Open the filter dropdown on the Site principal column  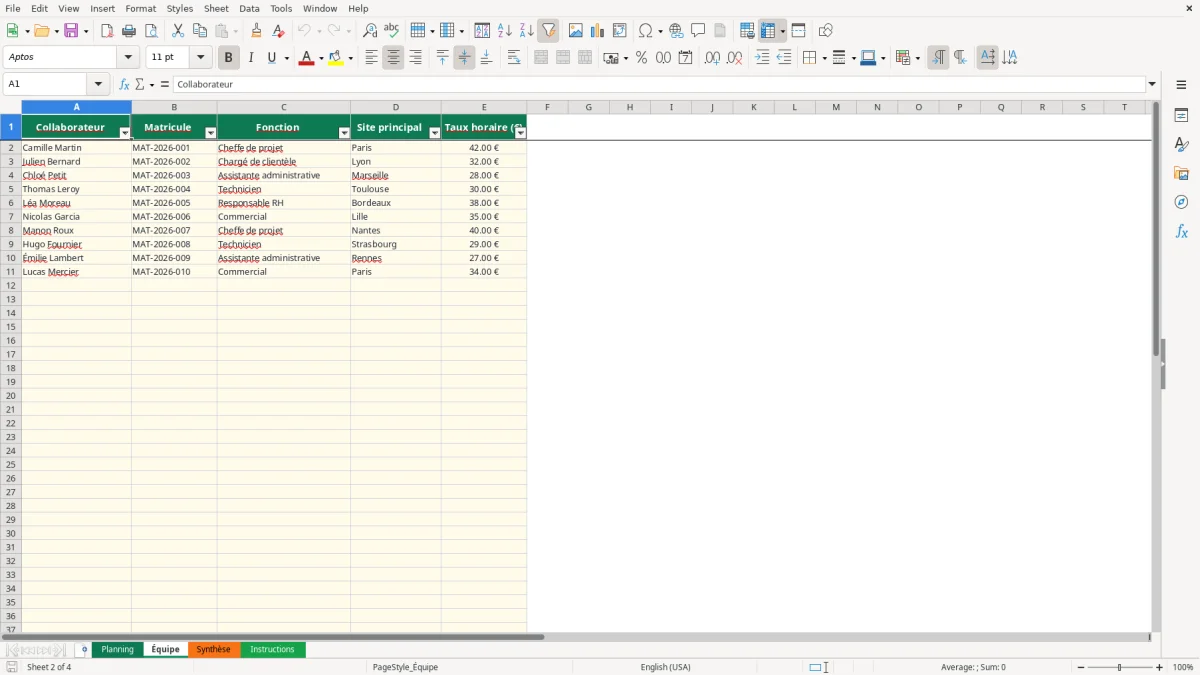pos(435,133)
